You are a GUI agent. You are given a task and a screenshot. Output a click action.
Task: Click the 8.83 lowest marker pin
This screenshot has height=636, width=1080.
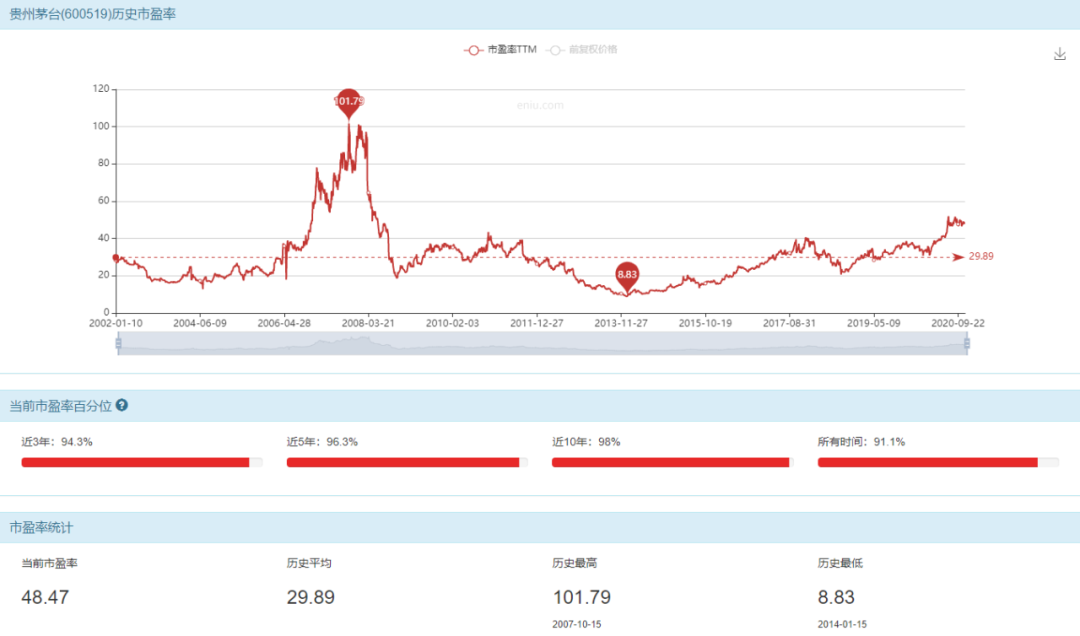pyautogui.click(x=627, y=276)
